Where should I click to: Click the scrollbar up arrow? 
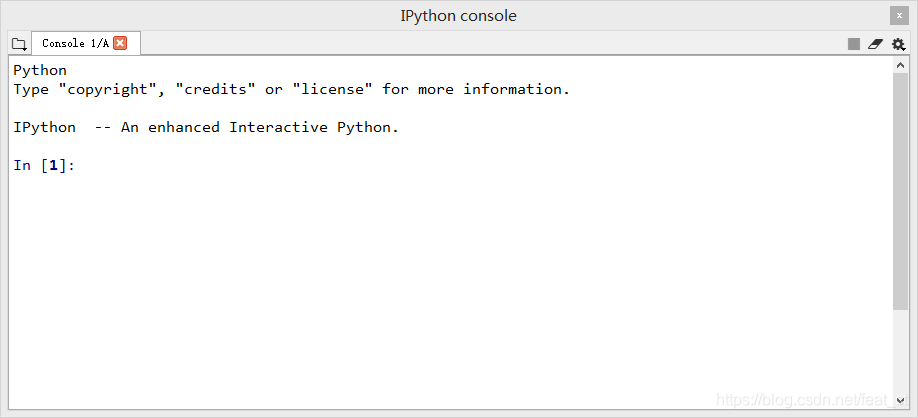tap(900, 65)
